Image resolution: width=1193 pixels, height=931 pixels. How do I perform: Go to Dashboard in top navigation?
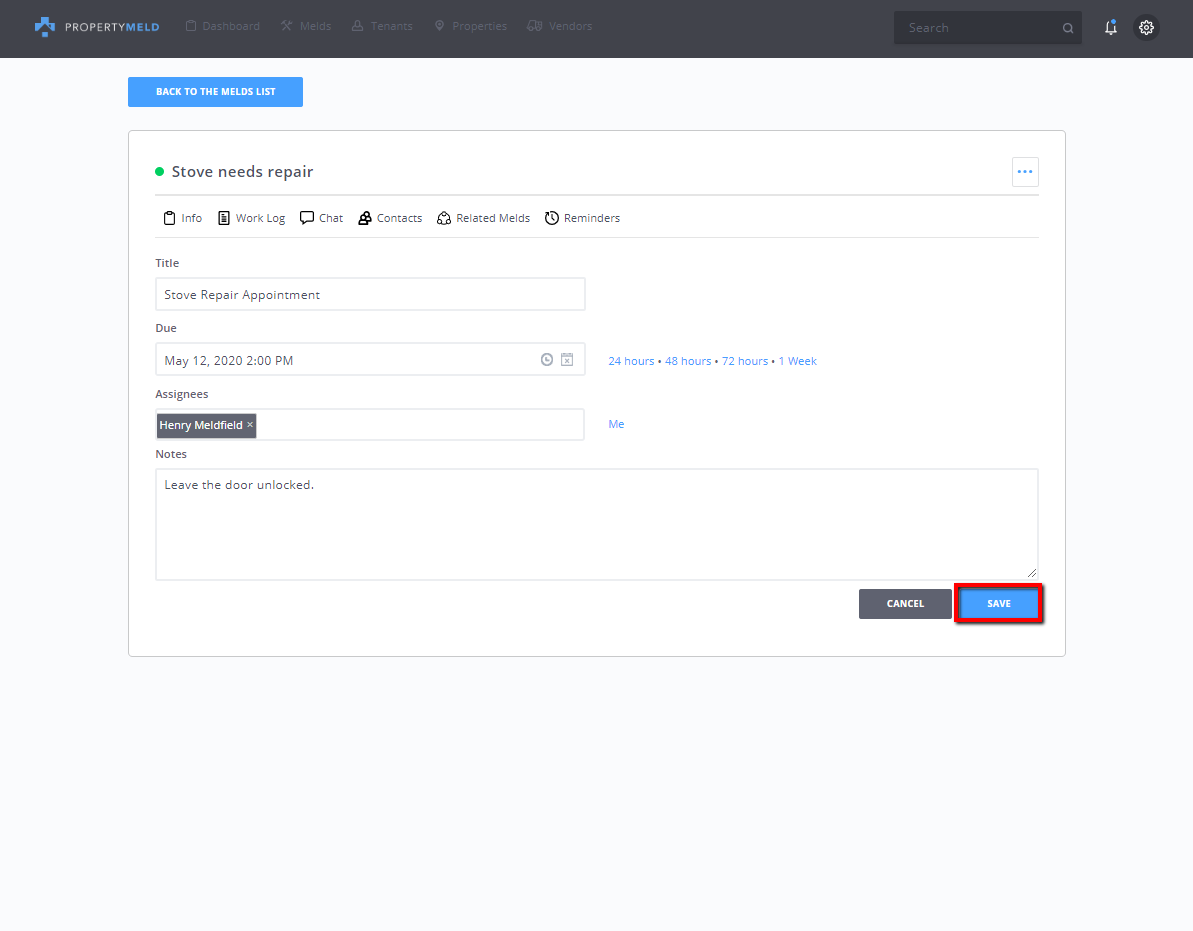click(222, 26)
